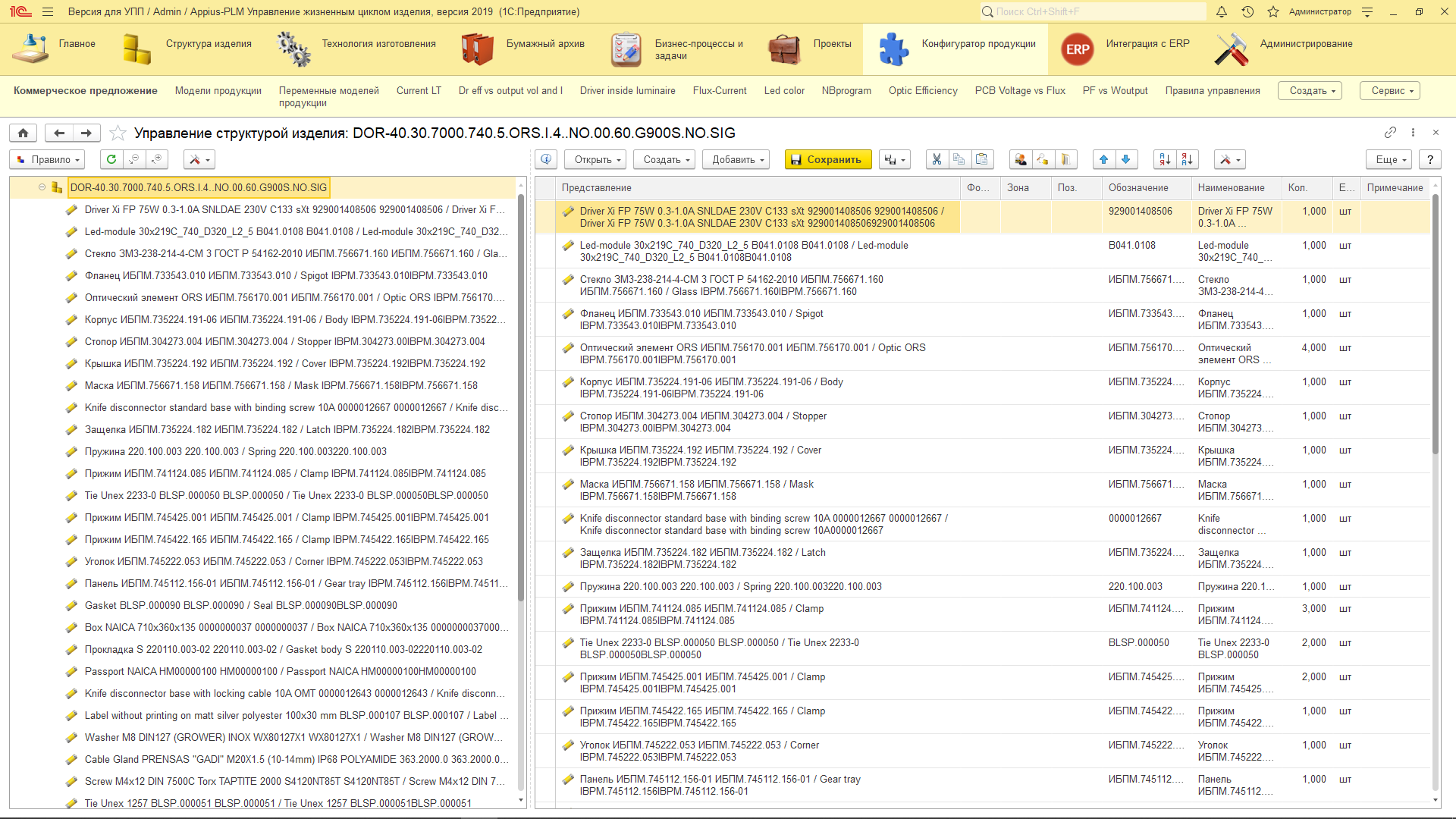Click the scissors cut icon
Image resolution: width=1456 pixels, height=819 pixels.
click(x=937, y=159)
